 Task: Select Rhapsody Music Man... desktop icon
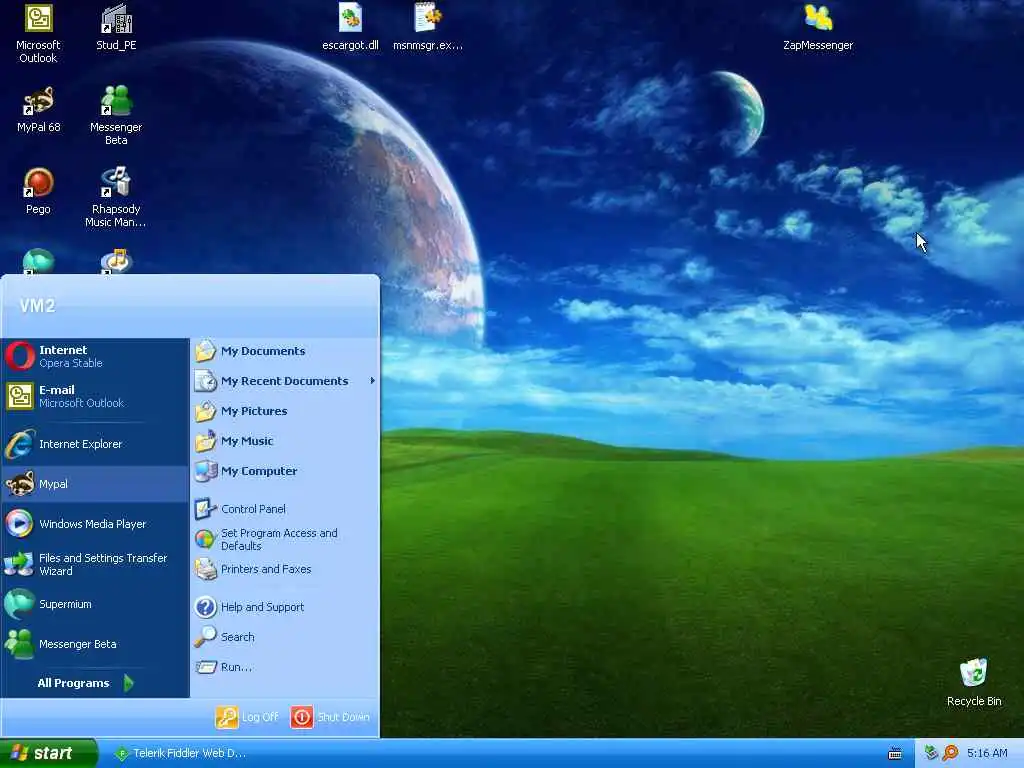point(116,197)
